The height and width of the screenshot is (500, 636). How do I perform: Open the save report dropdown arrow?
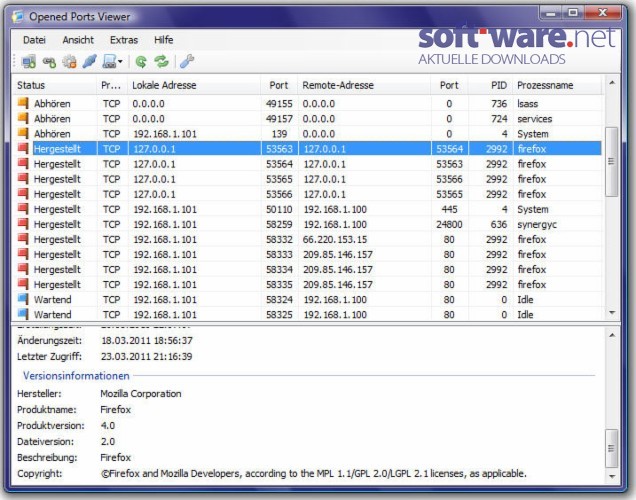click(x=120, y=62)
